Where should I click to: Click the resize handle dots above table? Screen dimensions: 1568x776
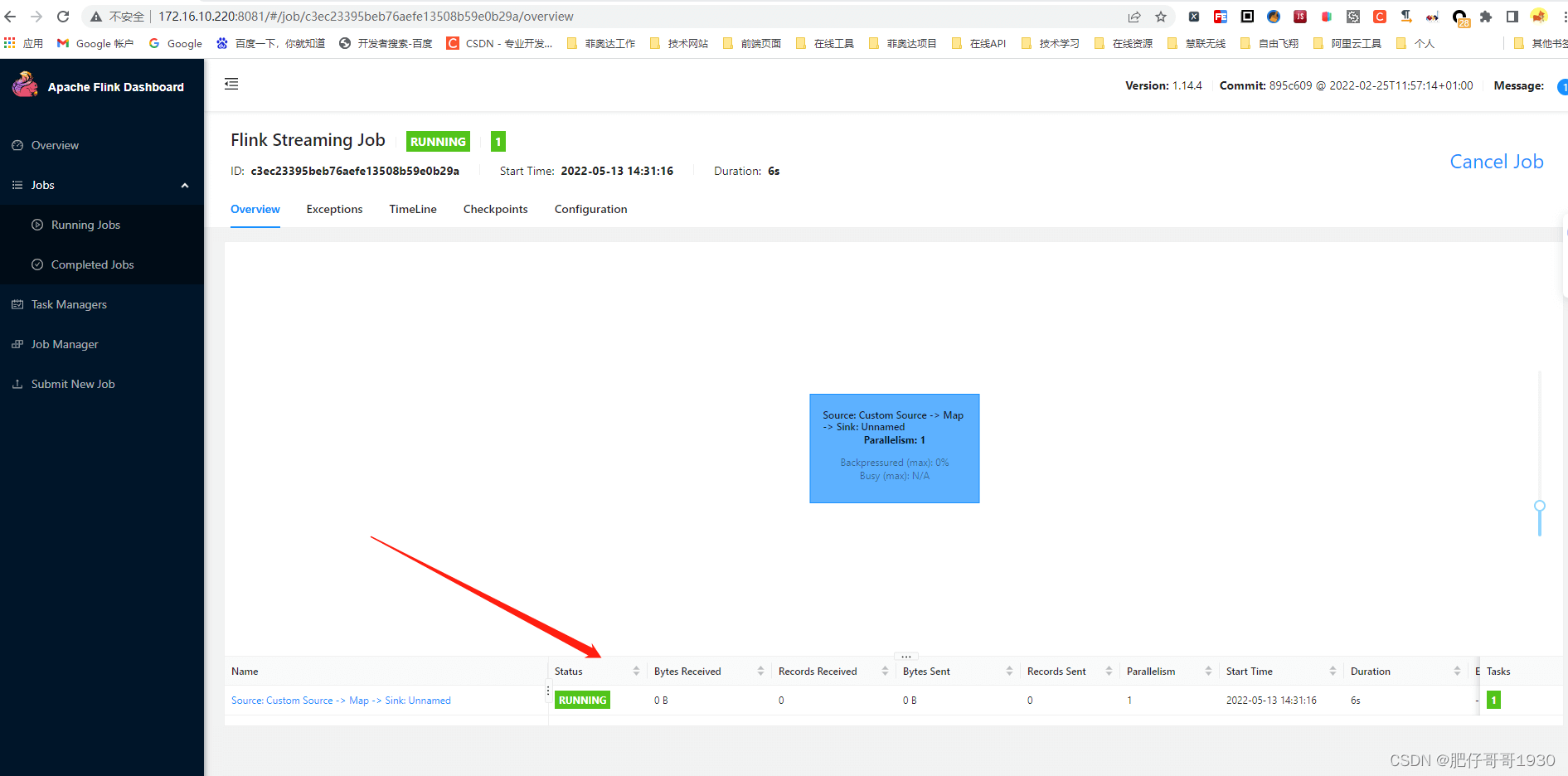pos(906,656)
